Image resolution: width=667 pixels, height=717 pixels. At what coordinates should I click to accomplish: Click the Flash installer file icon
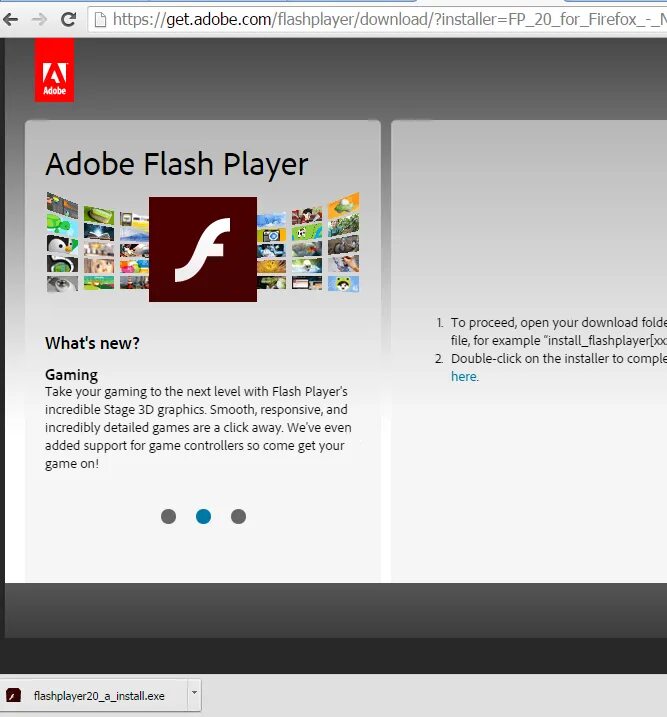coord(13,696)
